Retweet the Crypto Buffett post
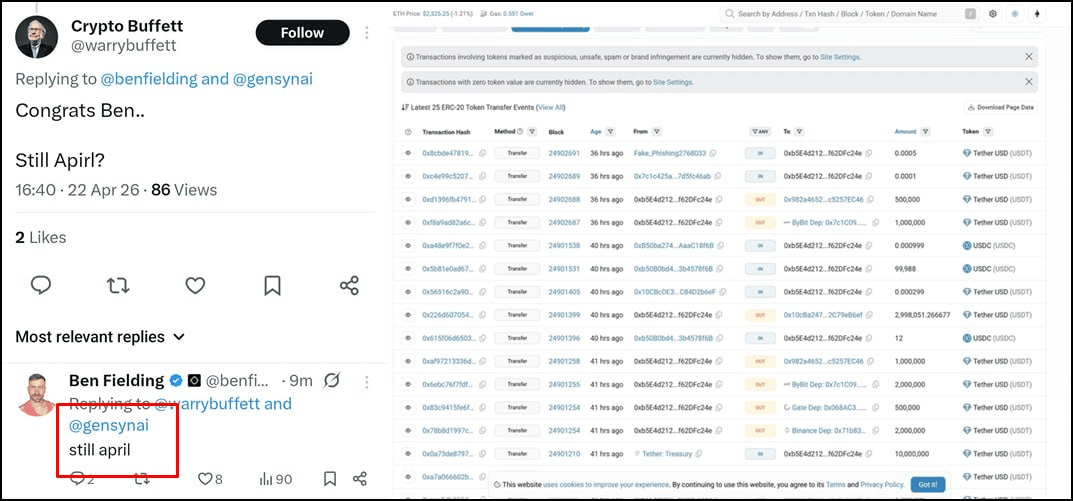This screenshot has height=501, width=1073. [x=118, y=285]
